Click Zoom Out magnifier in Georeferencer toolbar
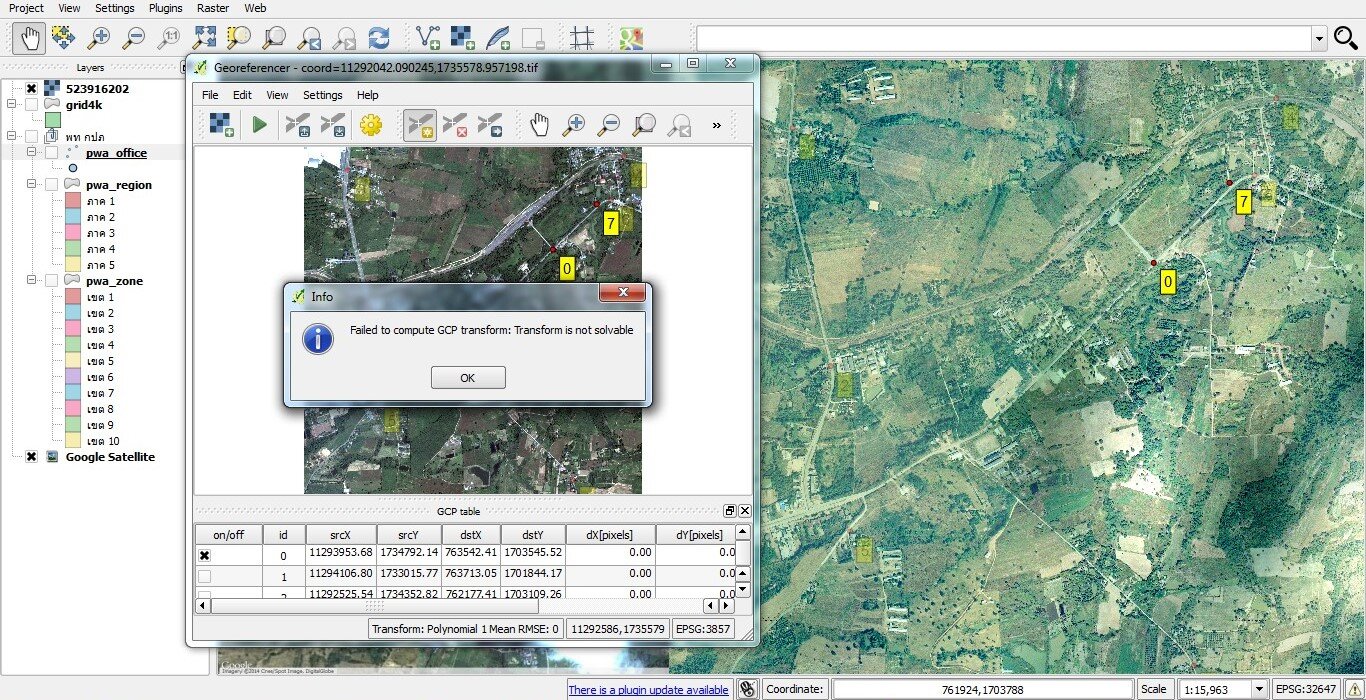 pos(609,125)
